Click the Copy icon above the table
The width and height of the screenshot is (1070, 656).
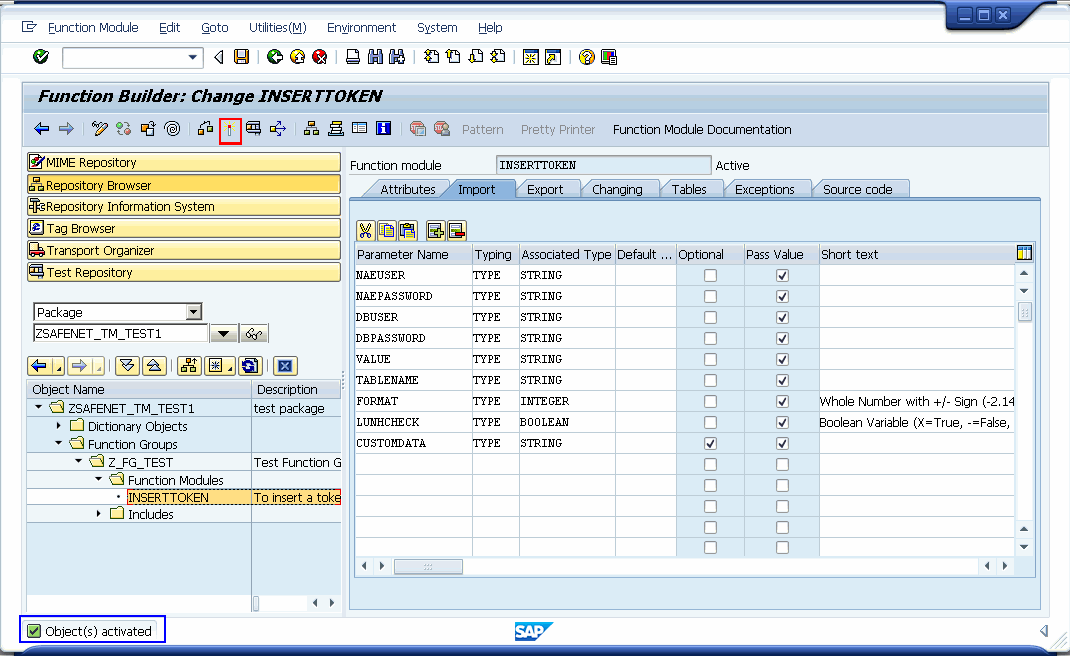[x=387, y=231]
